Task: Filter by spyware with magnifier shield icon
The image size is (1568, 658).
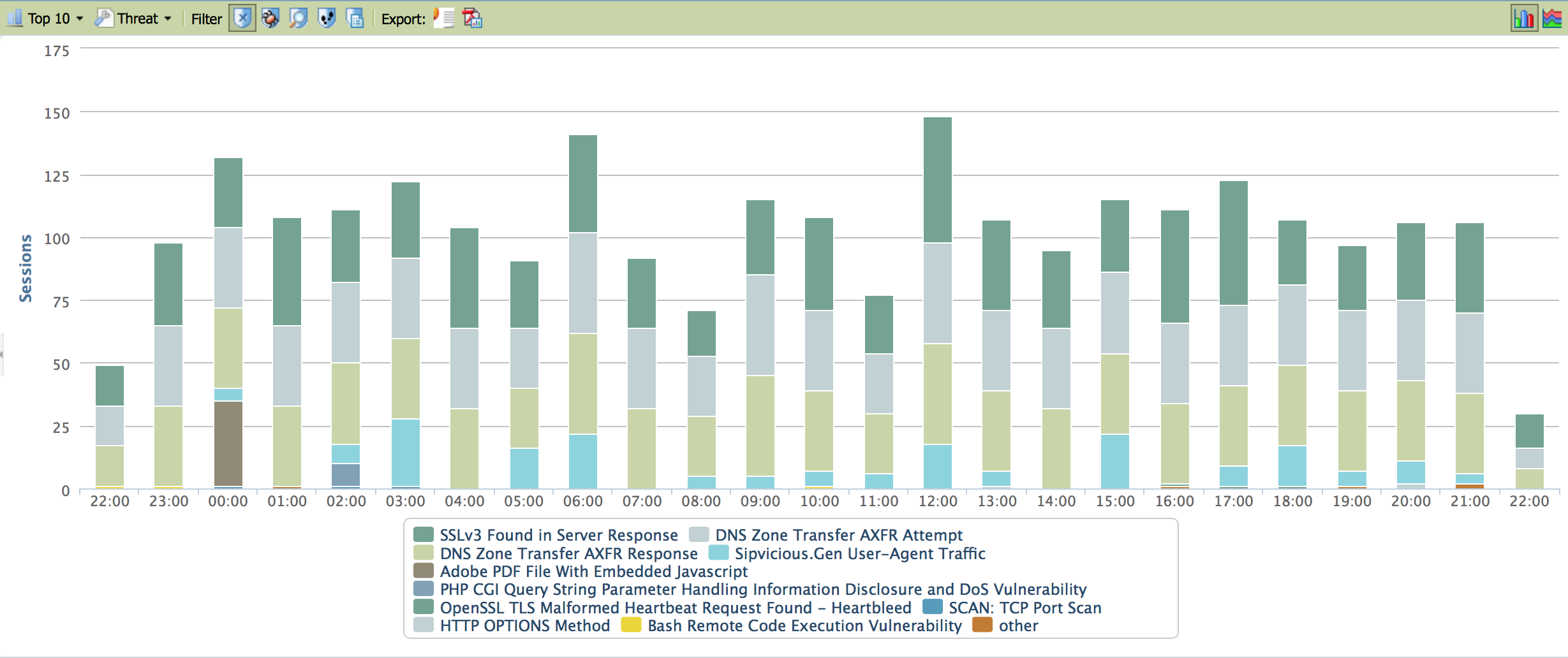Action: (298, 18)
